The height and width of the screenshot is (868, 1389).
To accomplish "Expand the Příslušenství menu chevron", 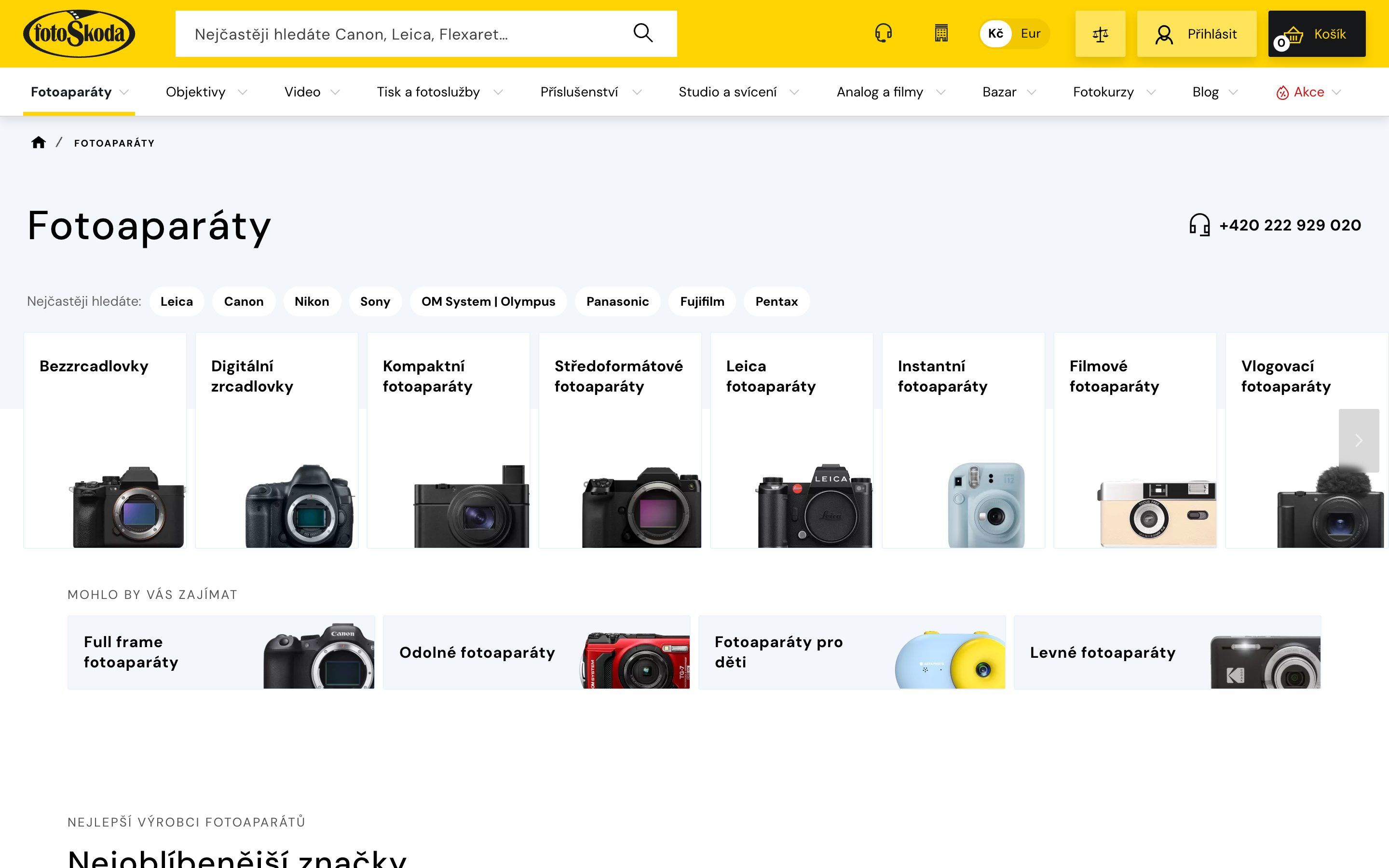I will [x=637, y=93].
